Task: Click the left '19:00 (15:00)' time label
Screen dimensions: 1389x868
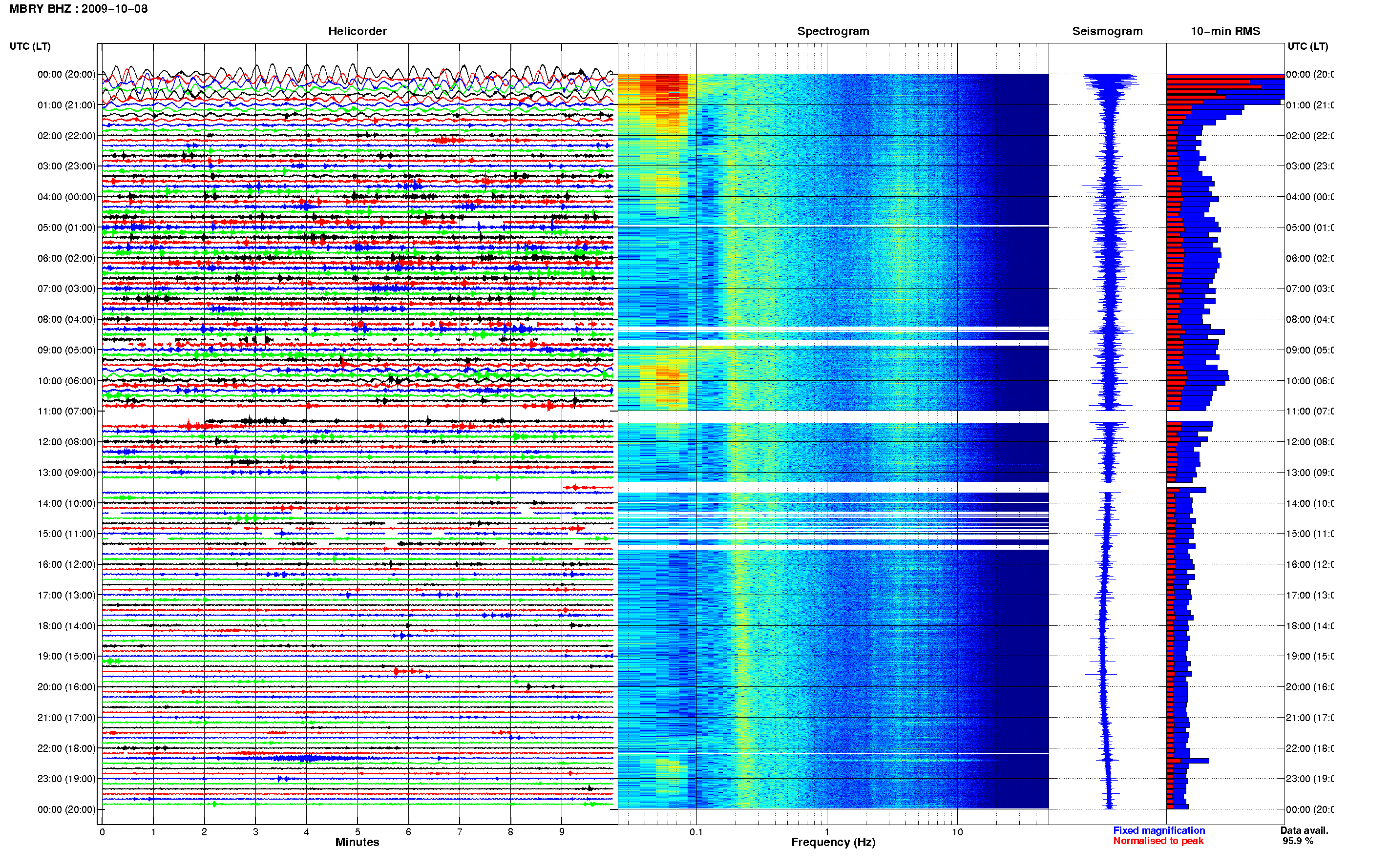Action: (66, 656)
